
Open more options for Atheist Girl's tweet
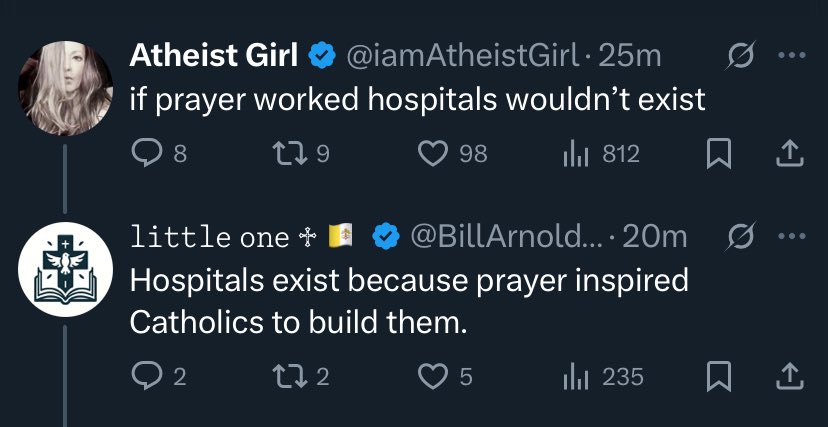click(x=791, y=56)
